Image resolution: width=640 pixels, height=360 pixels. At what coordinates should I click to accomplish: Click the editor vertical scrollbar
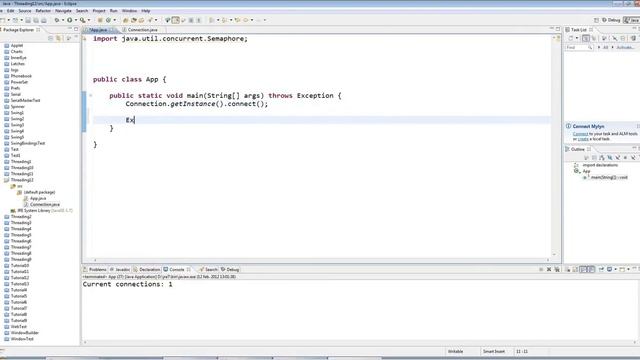point(554,147)
